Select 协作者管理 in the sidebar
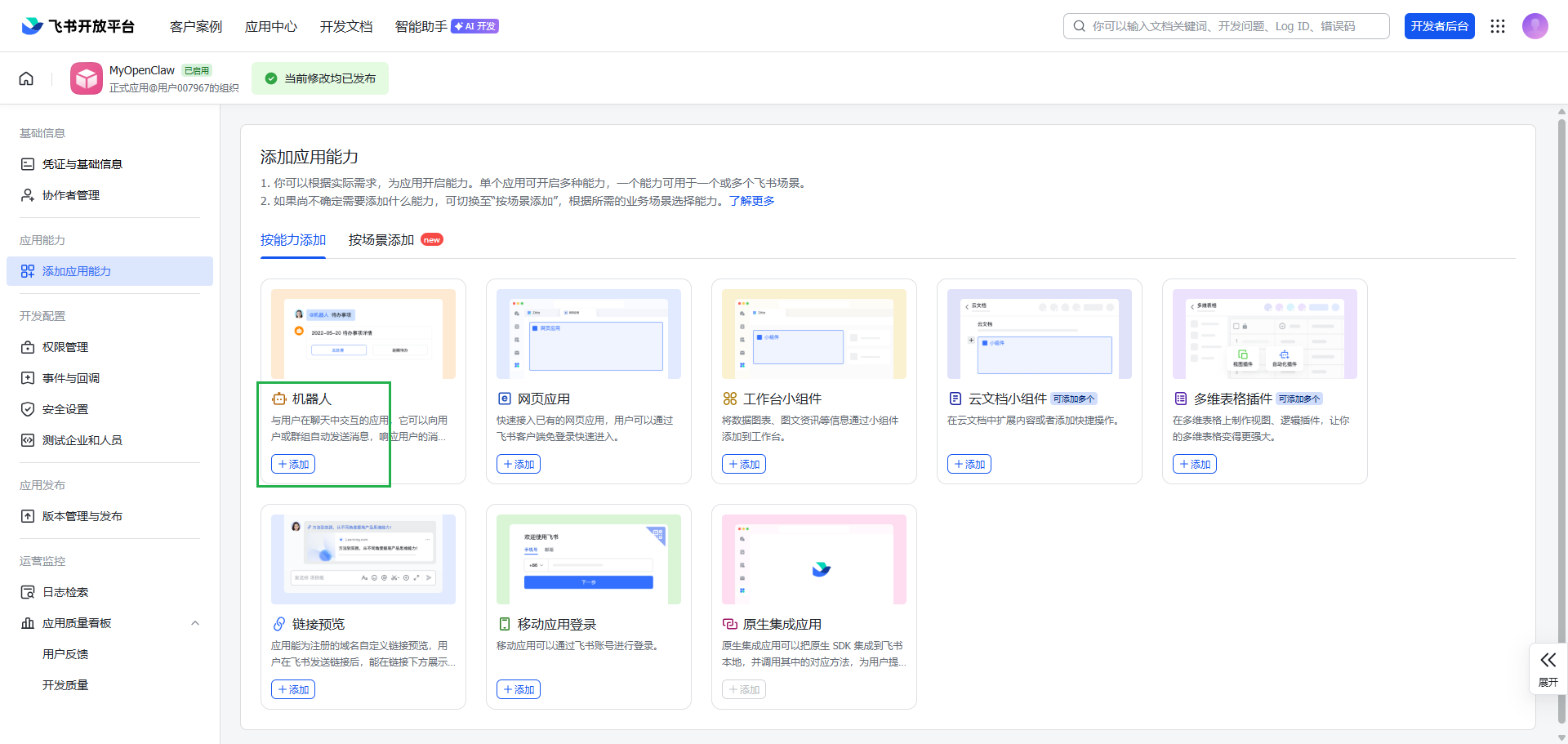The width and height of the screenshot is (1568, 744). 72,194
